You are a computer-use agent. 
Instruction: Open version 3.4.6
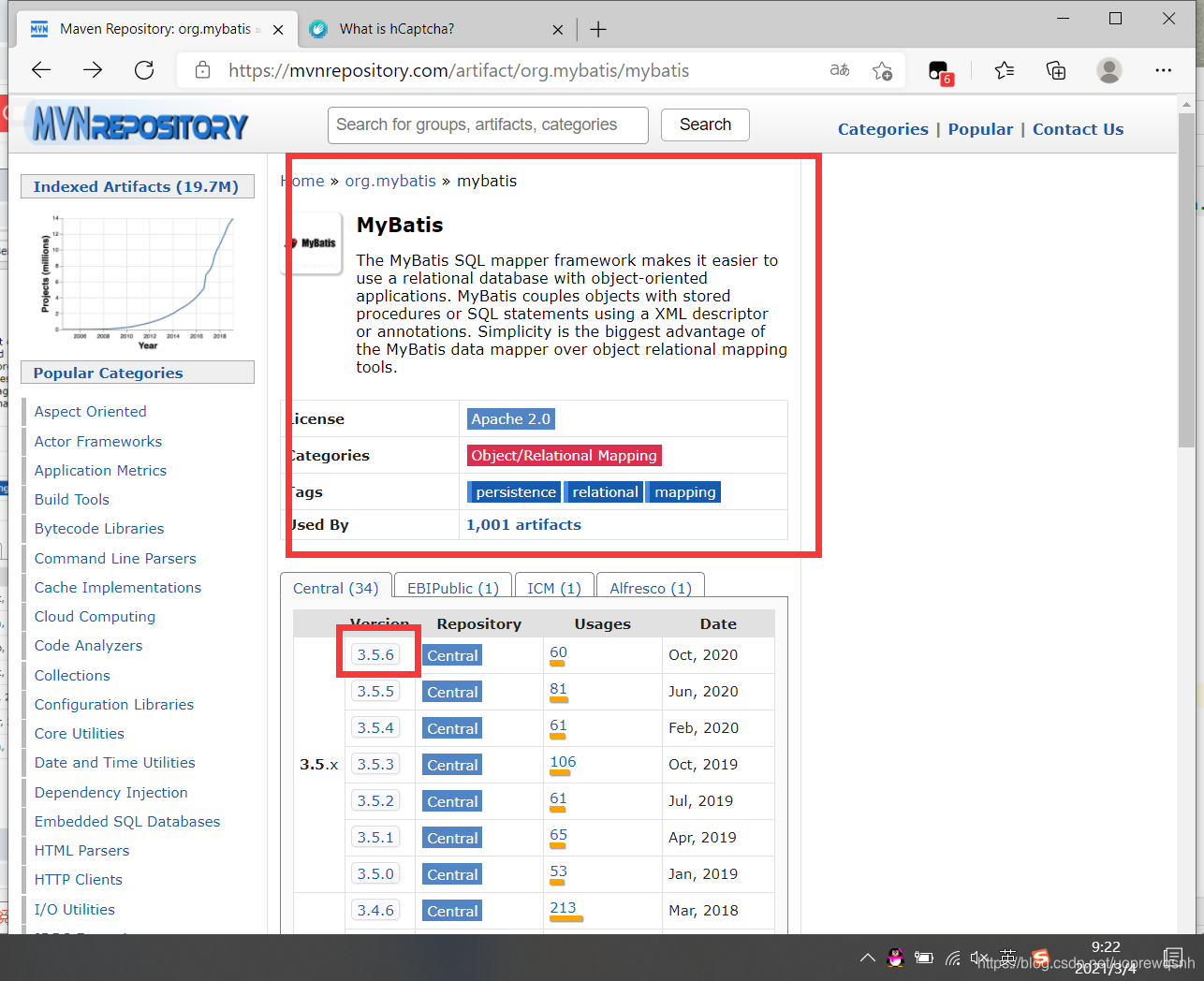click(375, 910)
